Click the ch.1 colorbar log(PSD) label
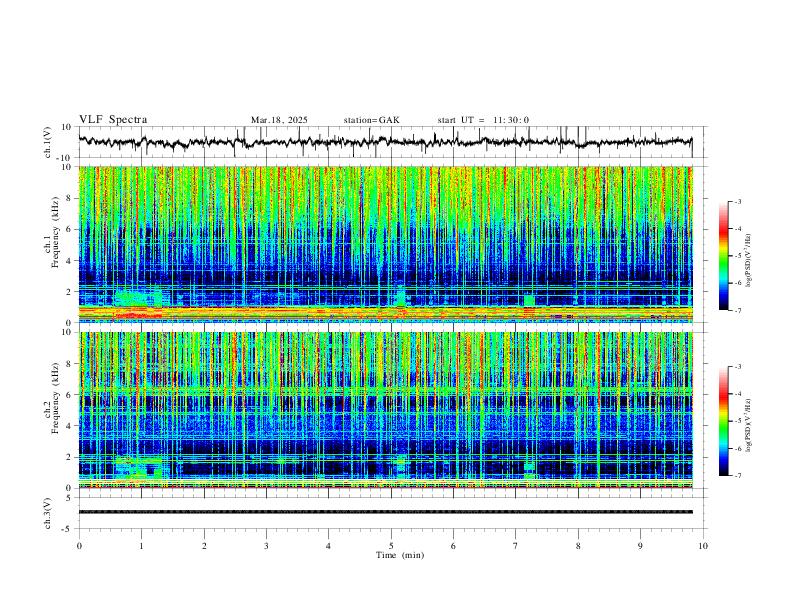The height and width of the screenshot is (612, 792). point(748,261)
